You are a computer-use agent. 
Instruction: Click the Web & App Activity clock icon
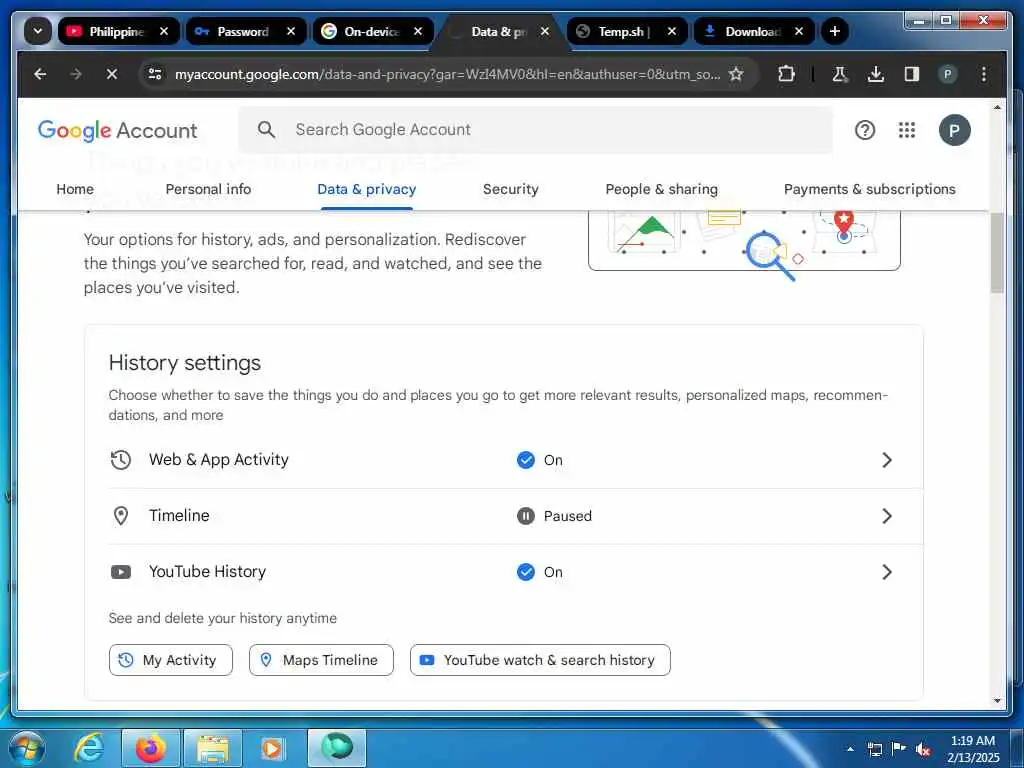[121, 460]
